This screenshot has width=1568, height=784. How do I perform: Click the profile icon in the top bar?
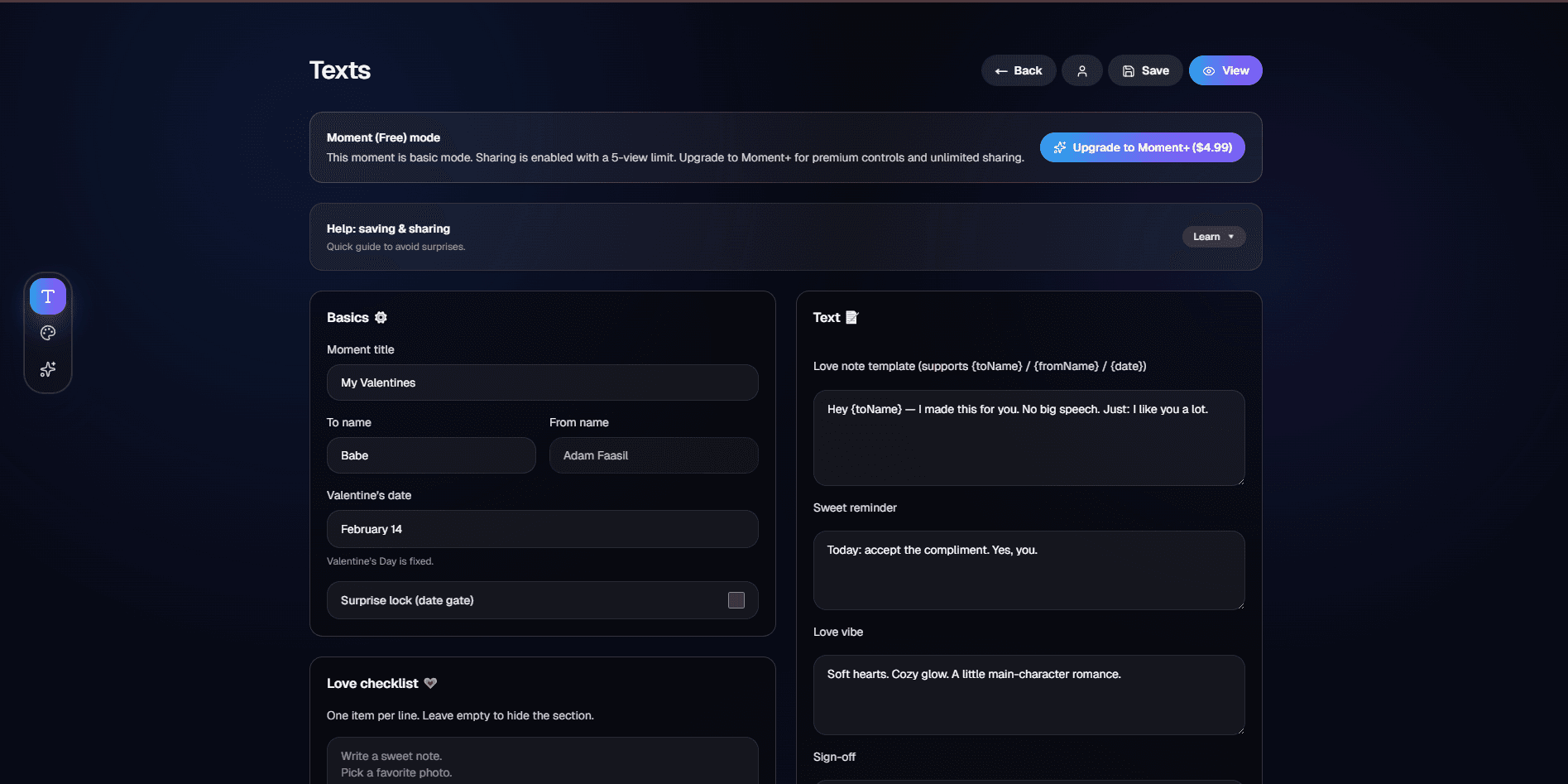1081,70
